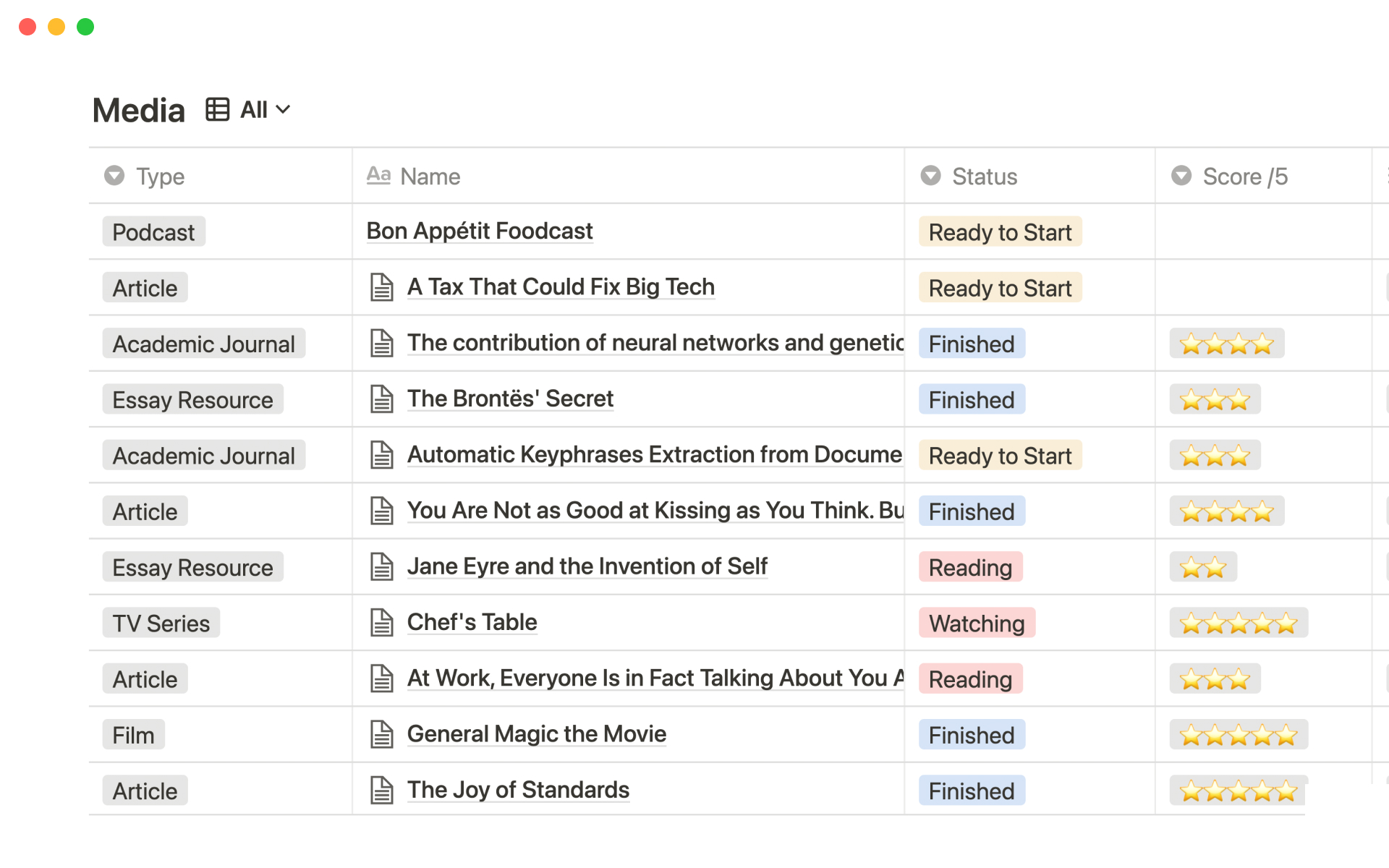Screen dimensions: 1389x868
Task: Click the Media database grid icon
Action: coord(218,109)
